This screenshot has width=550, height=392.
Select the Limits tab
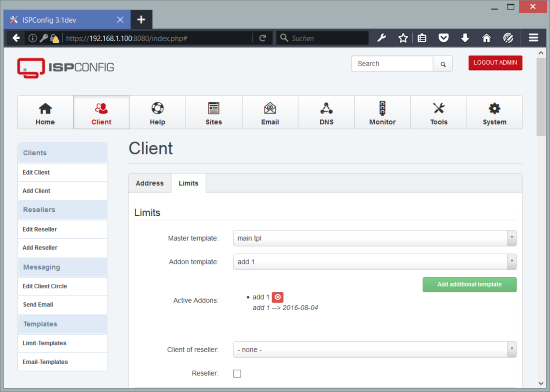[188, 183]
